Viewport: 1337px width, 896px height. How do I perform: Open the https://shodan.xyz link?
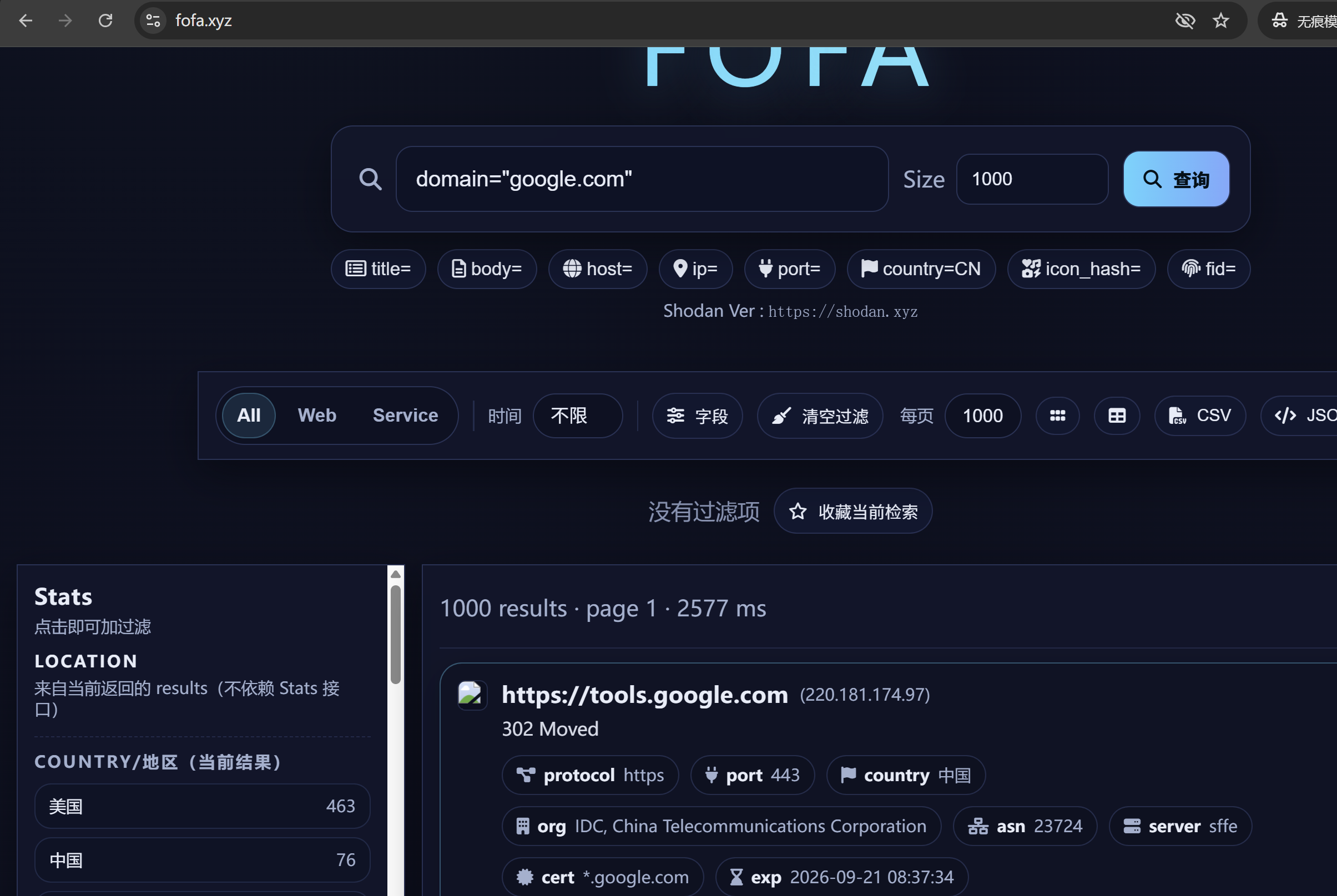click(842, 311)
